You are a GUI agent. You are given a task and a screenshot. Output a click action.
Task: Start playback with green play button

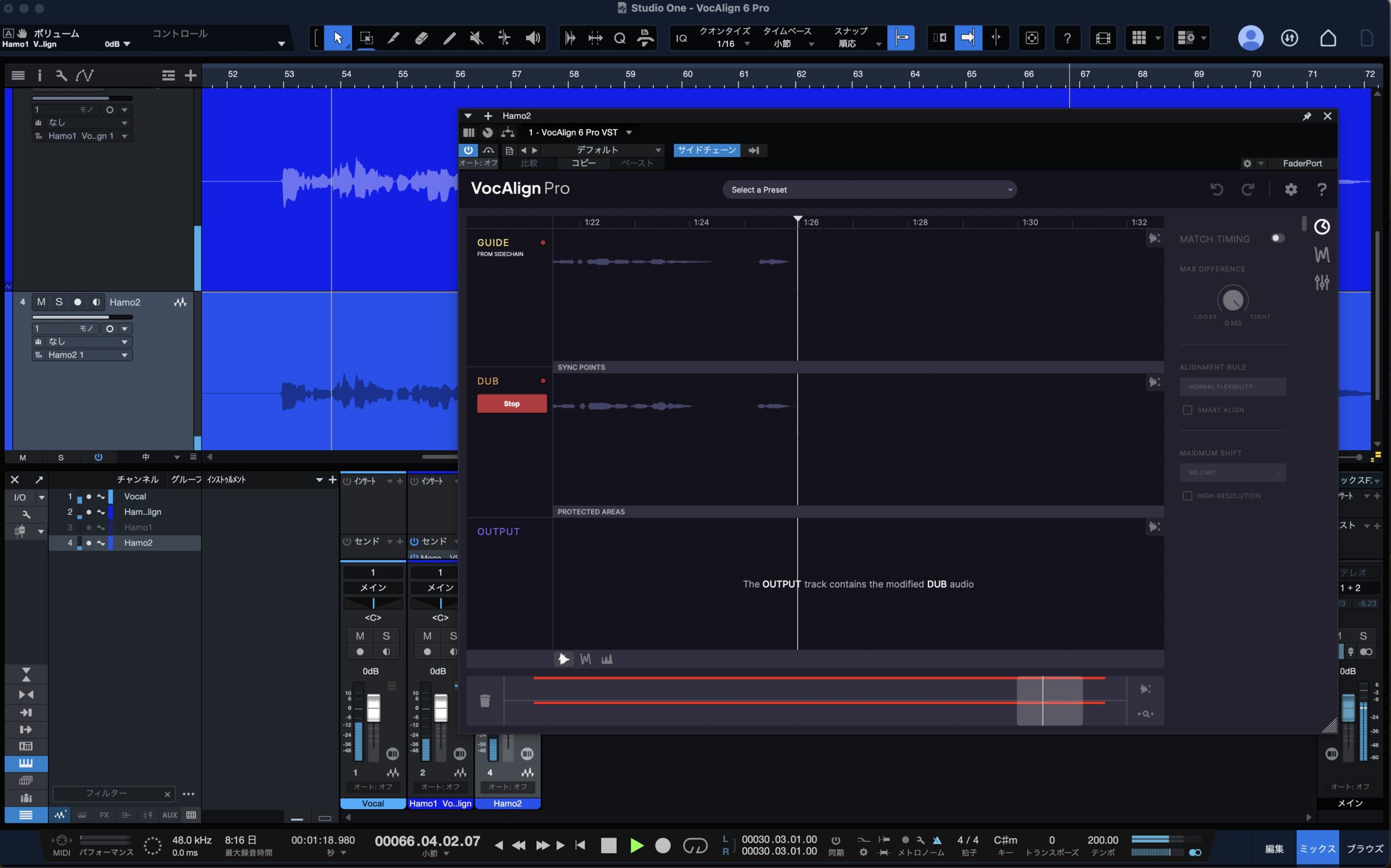(636, 846)
